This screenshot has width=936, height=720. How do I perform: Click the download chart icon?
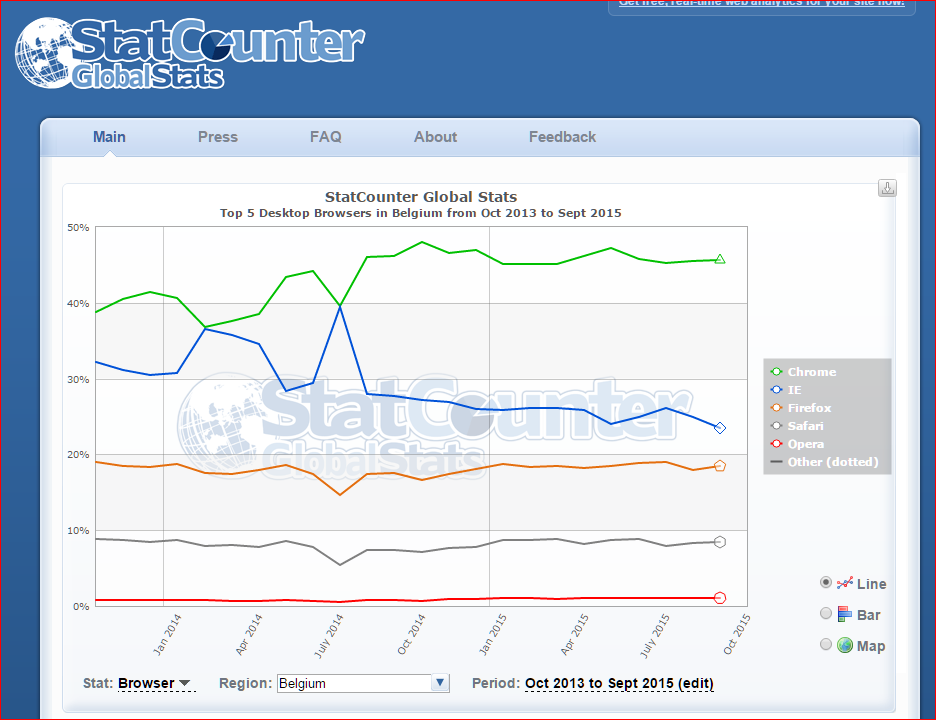[x=887, y=189]
